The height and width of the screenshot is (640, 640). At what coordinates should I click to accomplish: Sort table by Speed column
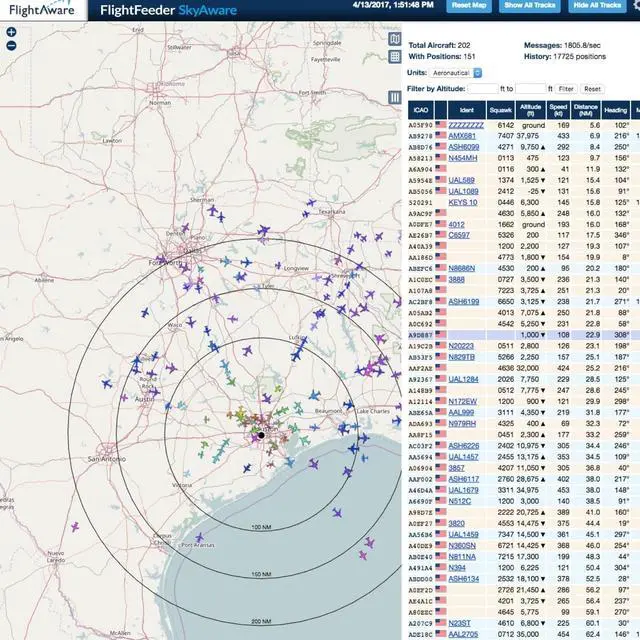coord(558,110)
